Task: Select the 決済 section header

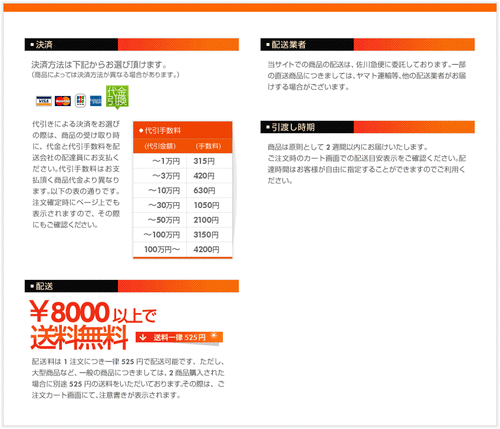Action: [132, 45]
